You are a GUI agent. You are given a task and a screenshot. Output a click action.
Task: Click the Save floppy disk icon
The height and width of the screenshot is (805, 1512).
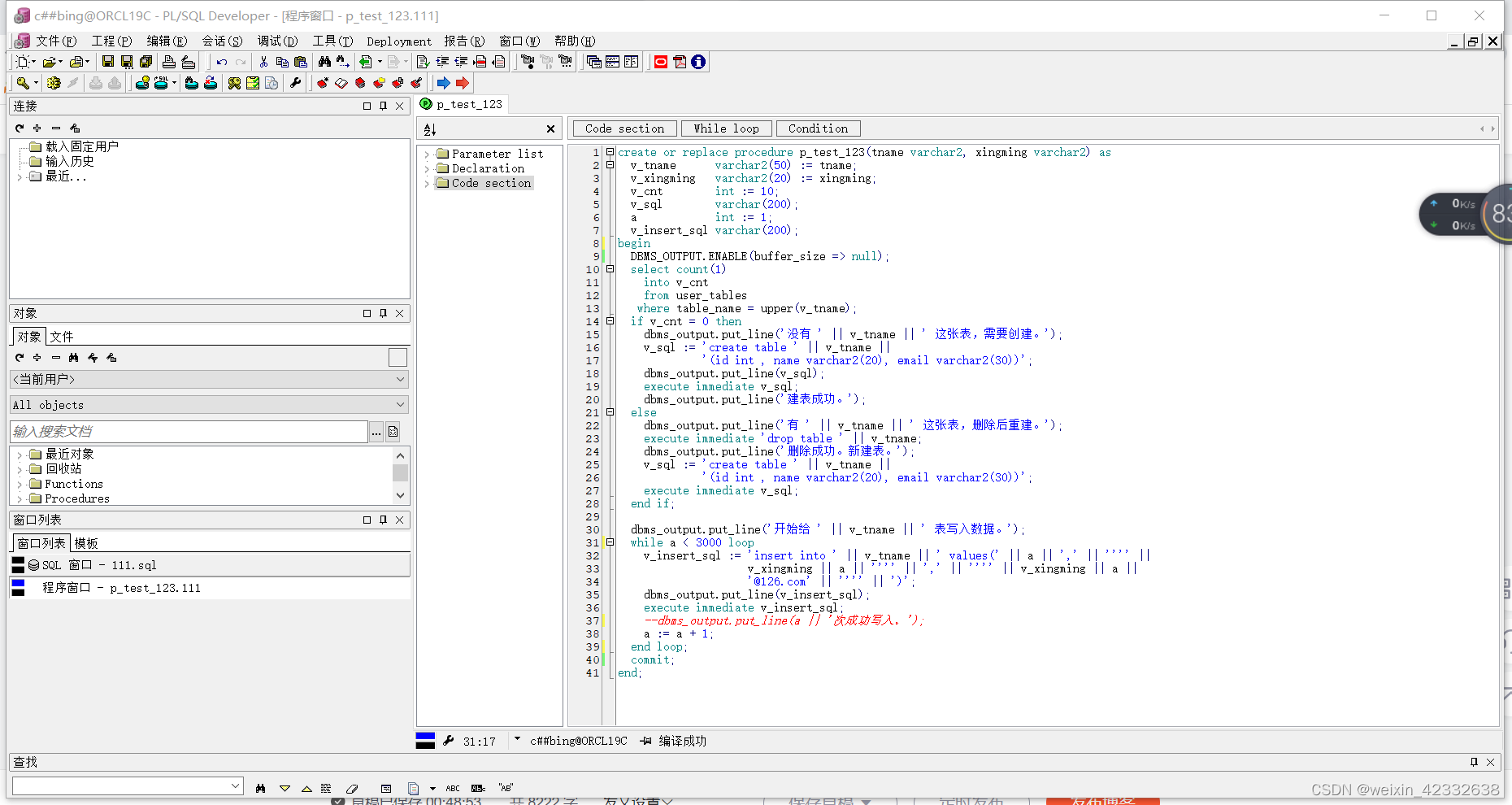108,62
